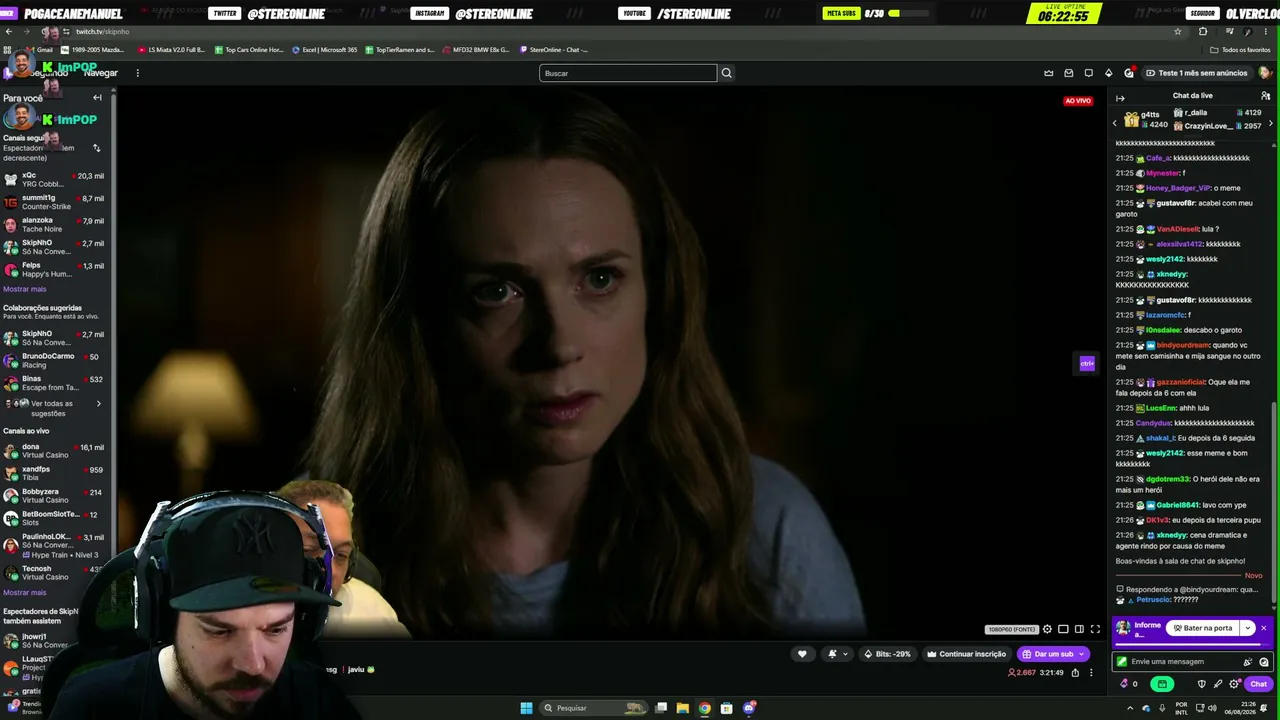
Task: Open the user profile avatar menu
Action: coord(1265,73)
